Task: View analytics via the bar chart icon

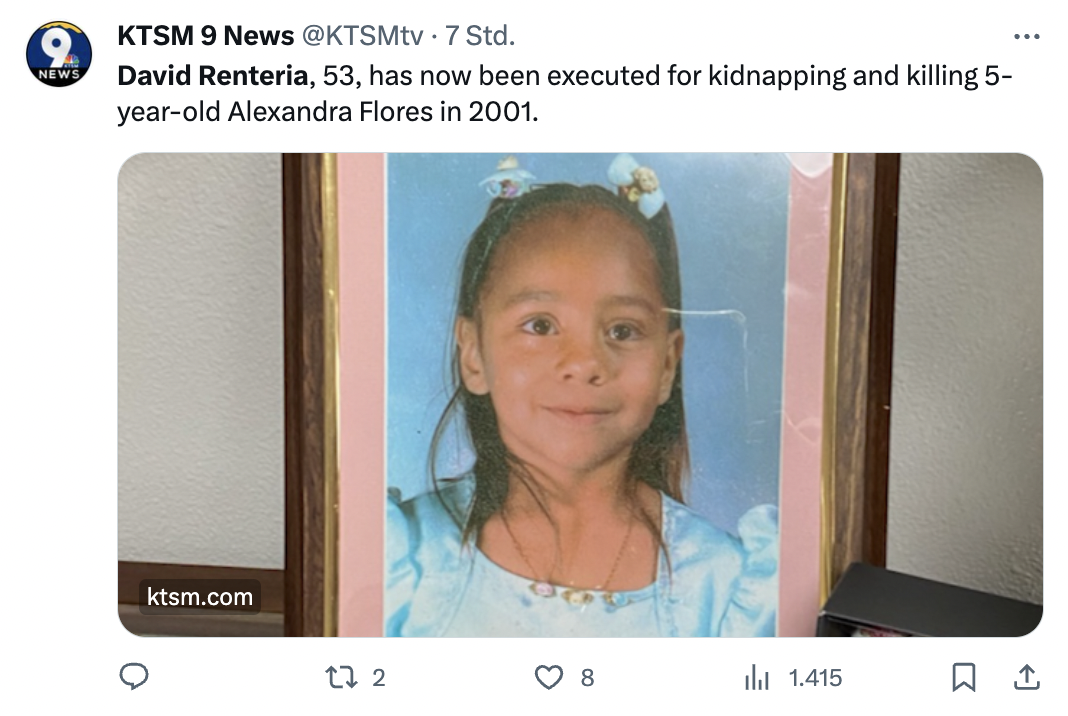Action: (x=757, y=677)
